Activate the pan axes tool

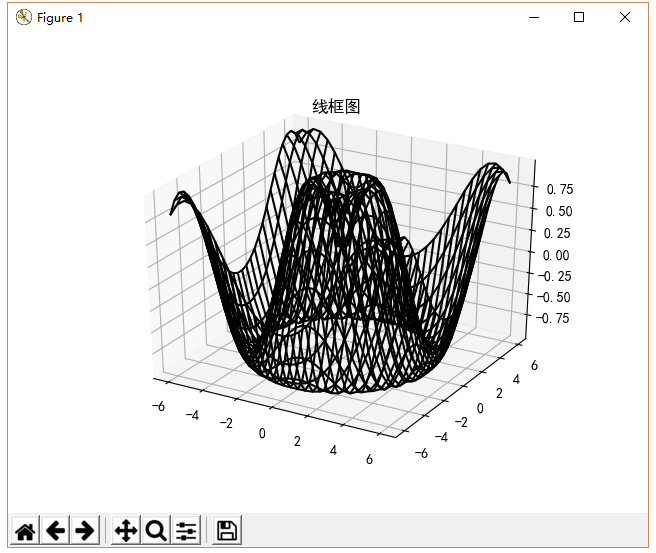(126, 530)
